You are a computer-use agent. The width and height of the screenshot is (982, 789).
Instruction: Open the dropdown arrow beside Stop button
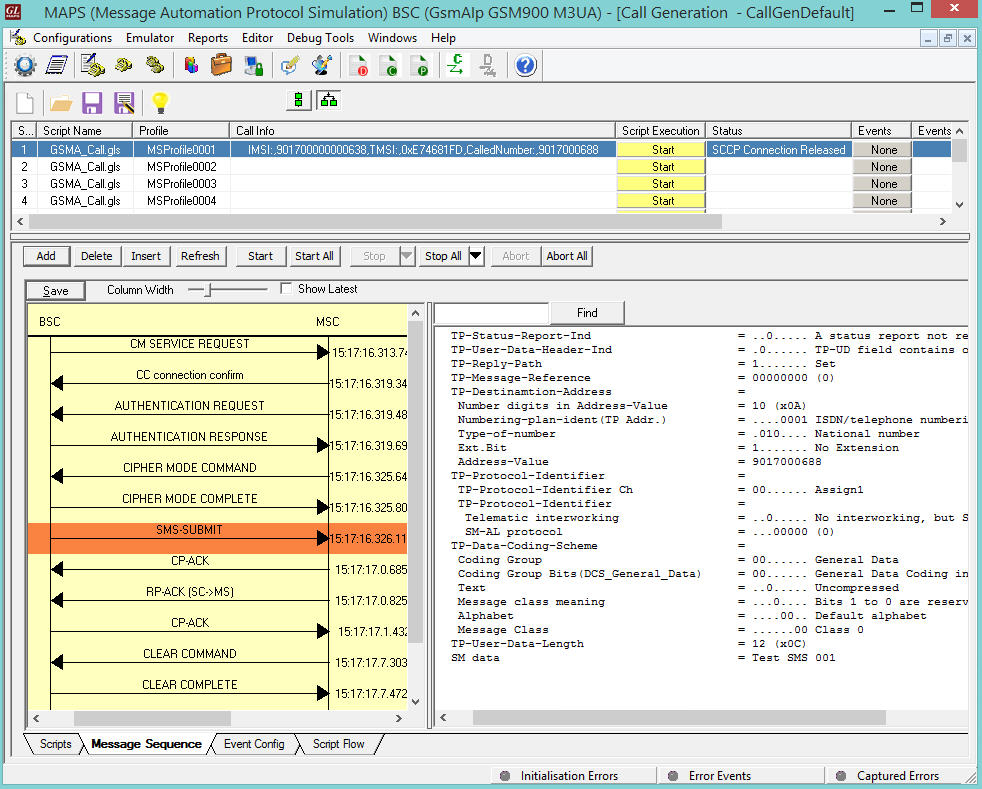[406, 256]
